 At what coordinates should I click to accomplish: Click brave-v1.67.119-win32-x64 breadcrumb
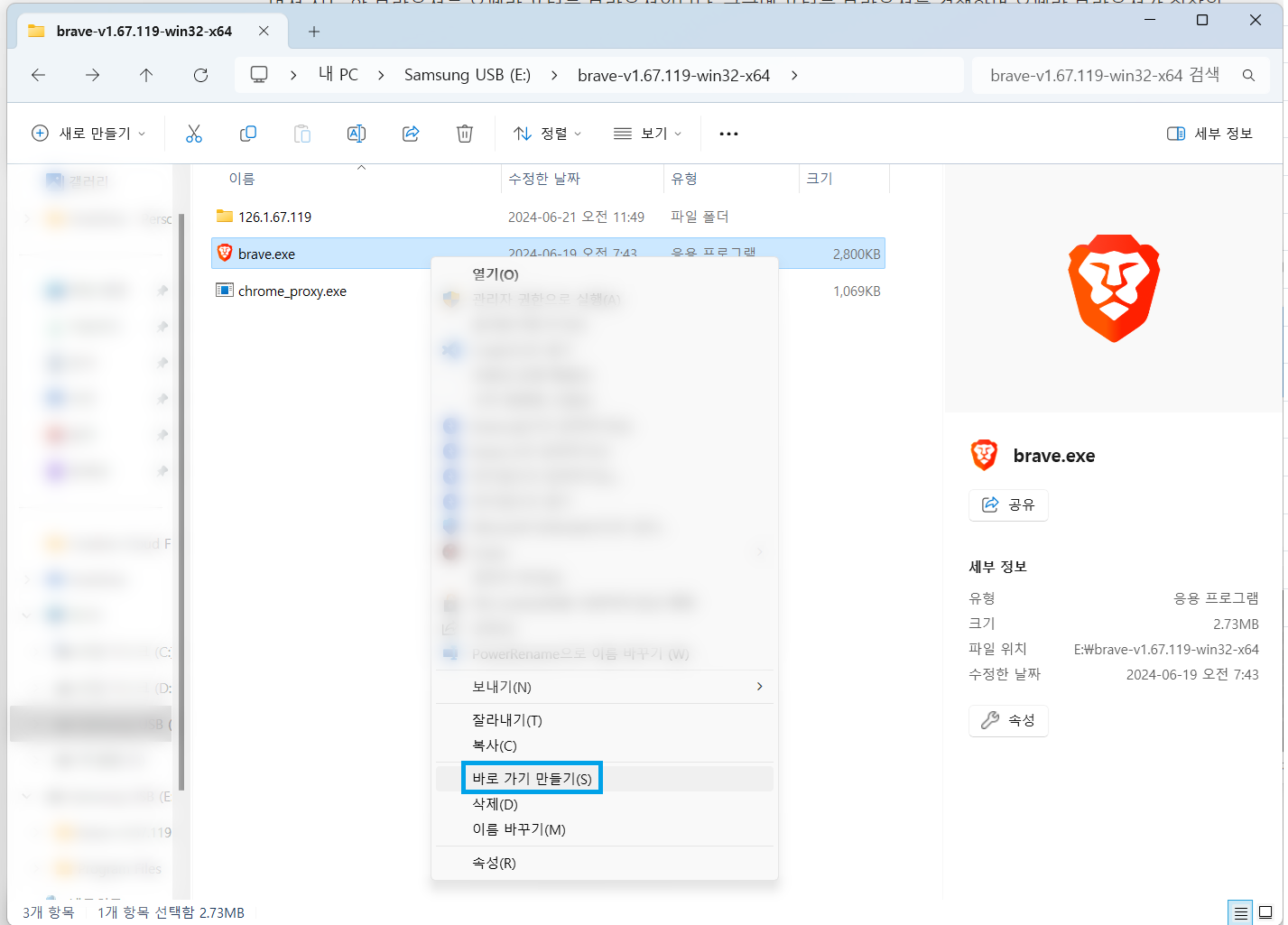click(673, 75)
